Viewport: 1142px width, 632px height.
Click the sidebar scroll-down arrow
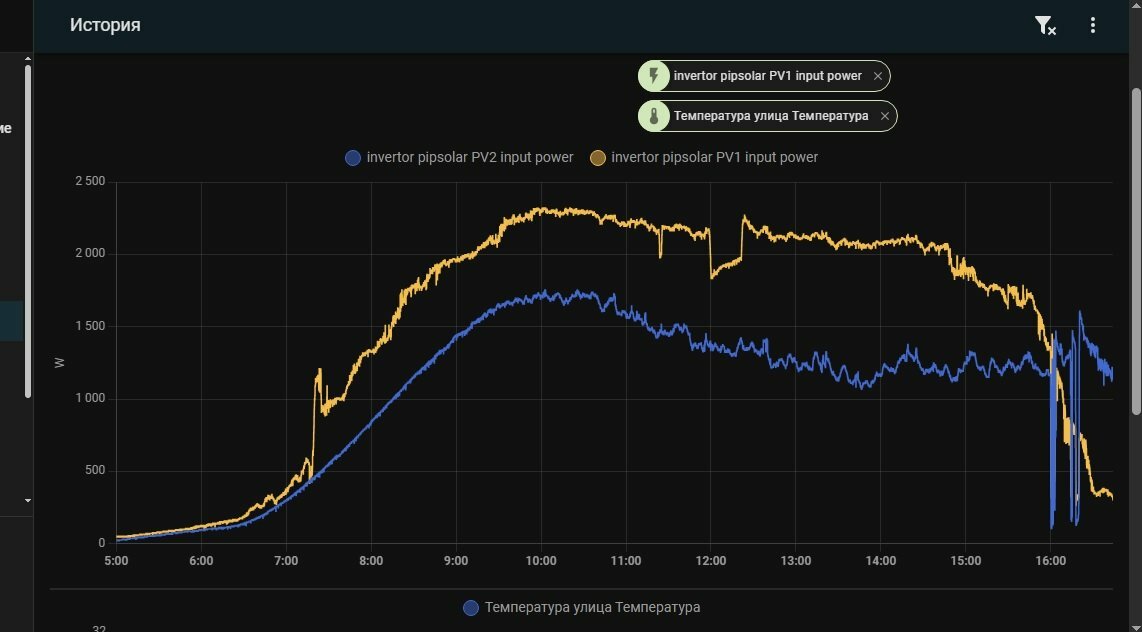[28, 500]
